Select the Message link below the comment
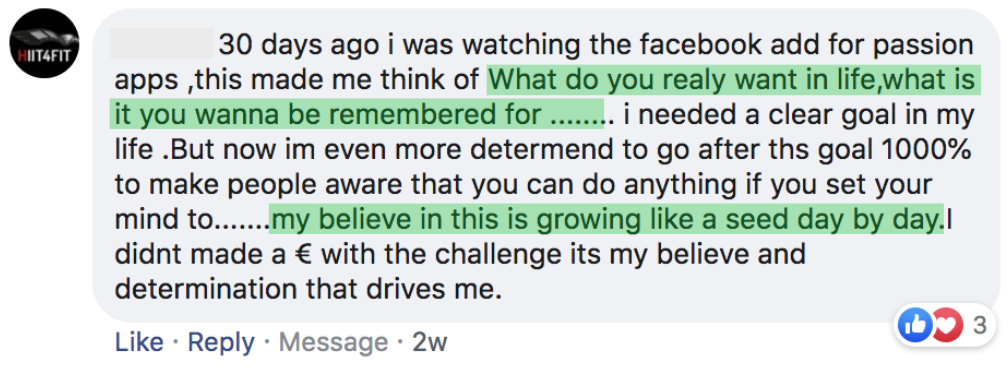1008x374 pixels. pyautogui.click(x=333, y=343)
